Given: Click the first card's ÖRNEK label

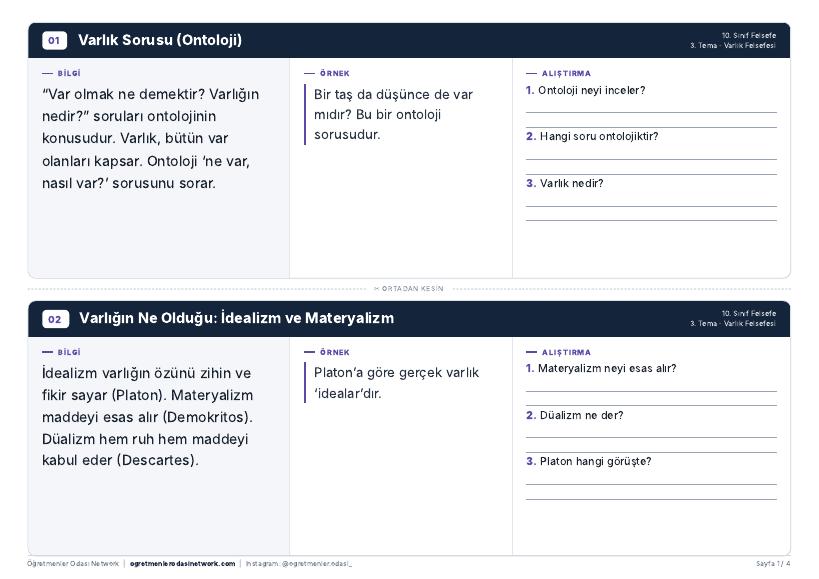Looking at the screenshot, I should tap(335, 74).
